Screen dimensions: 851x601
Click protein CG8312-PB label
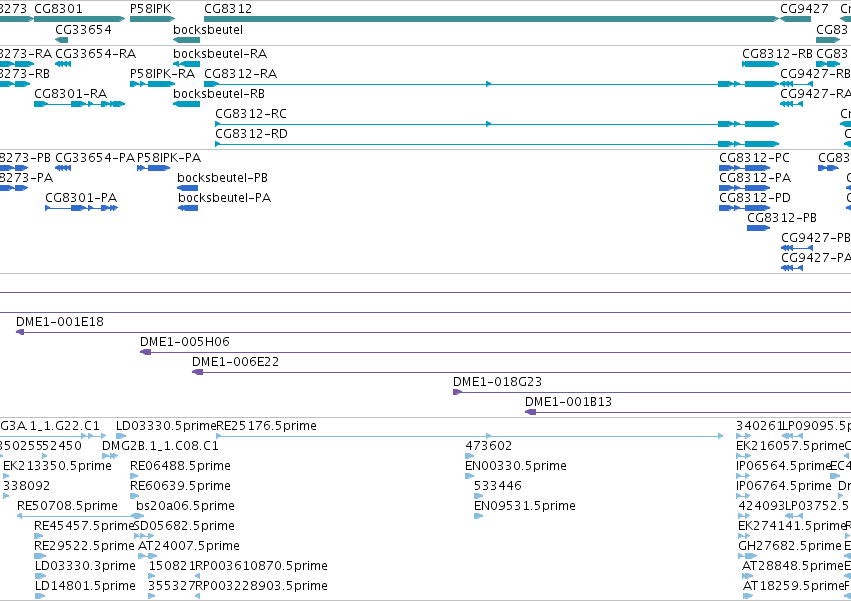(782, 218)
